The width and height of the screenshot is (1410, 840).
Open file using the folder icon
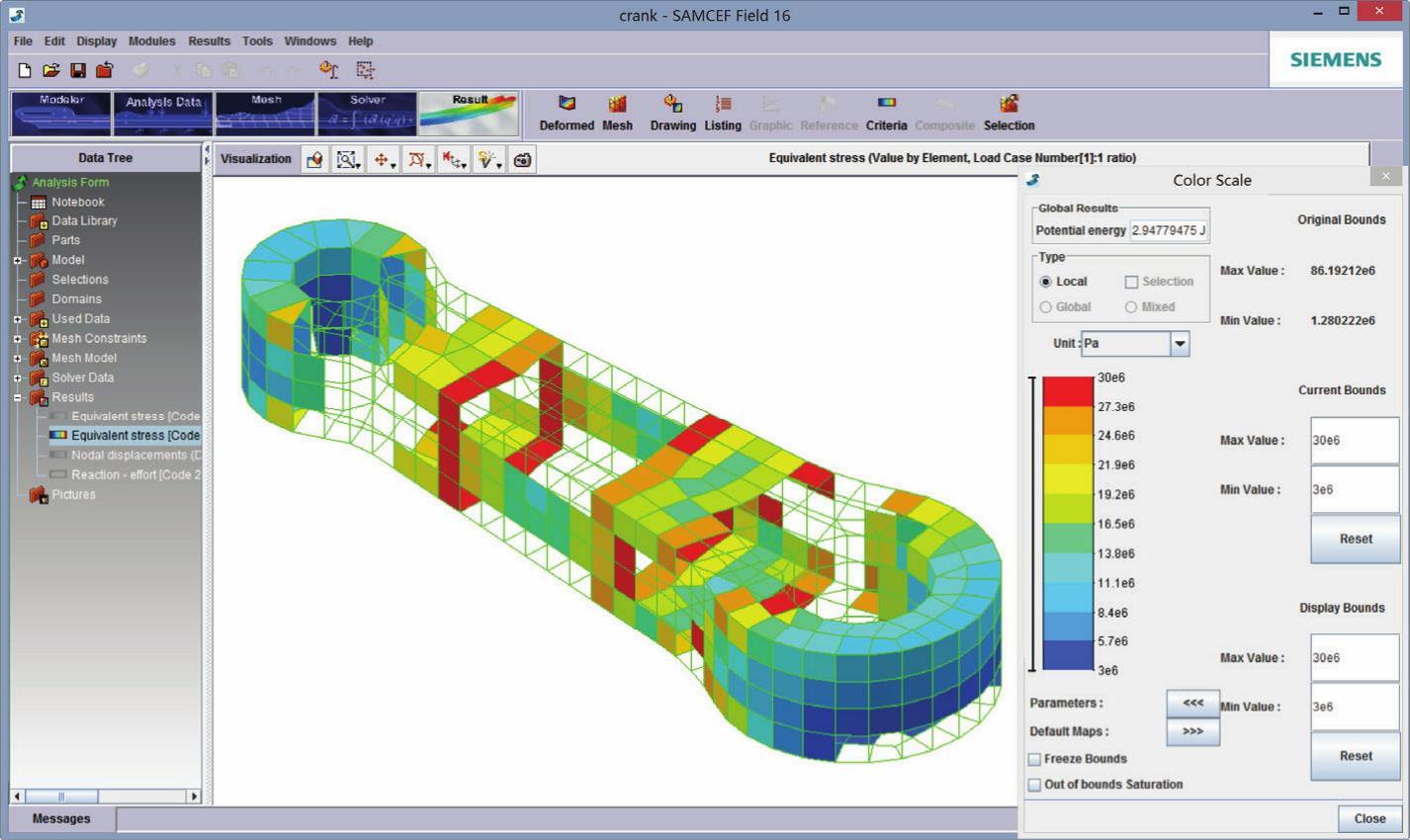click(x=50, y=70)
